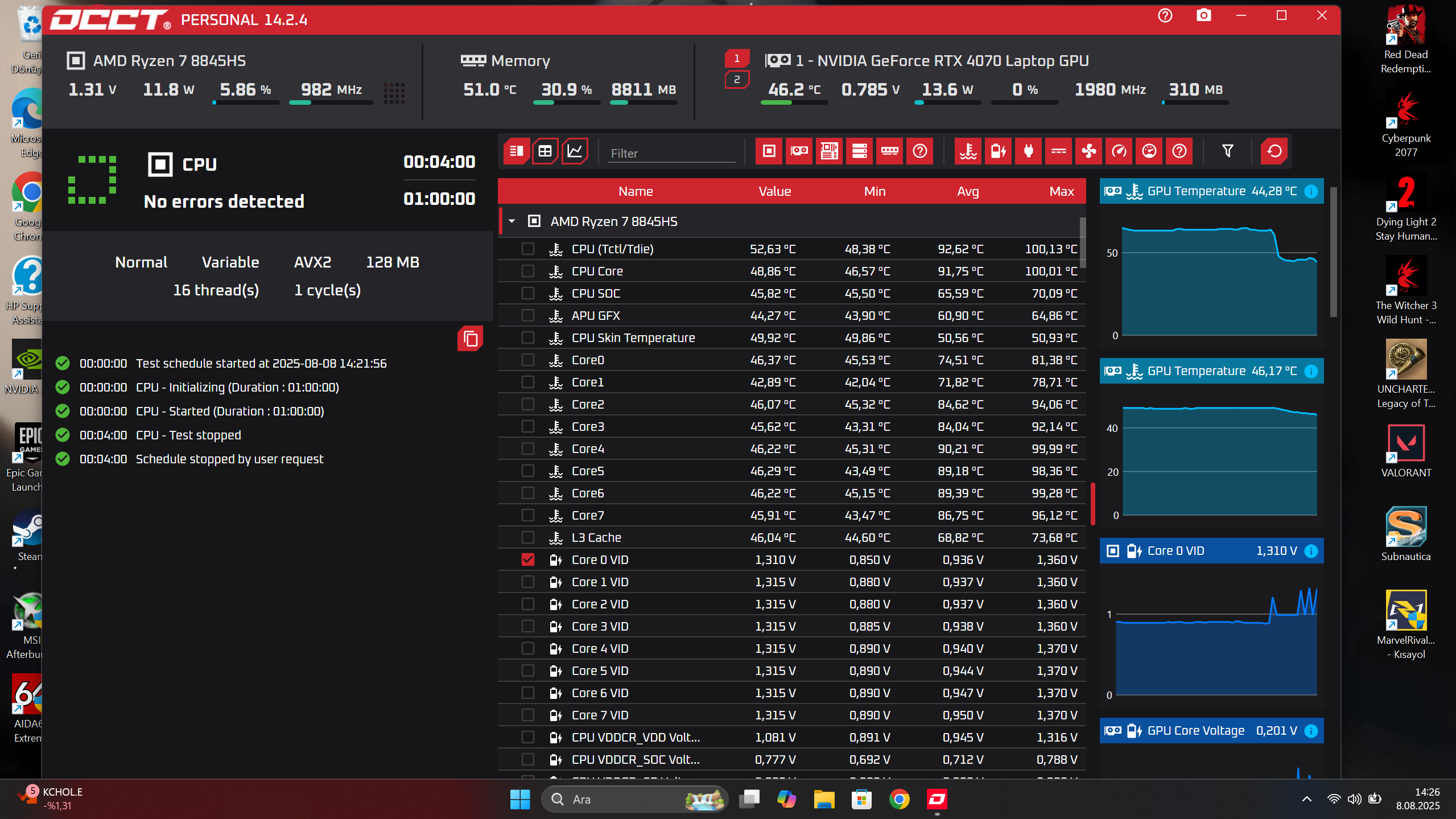Show current sensors with the dashed-line icon
This screenshot has width=1456, height=819.
pyautogui.click(x=1058, y=151)
